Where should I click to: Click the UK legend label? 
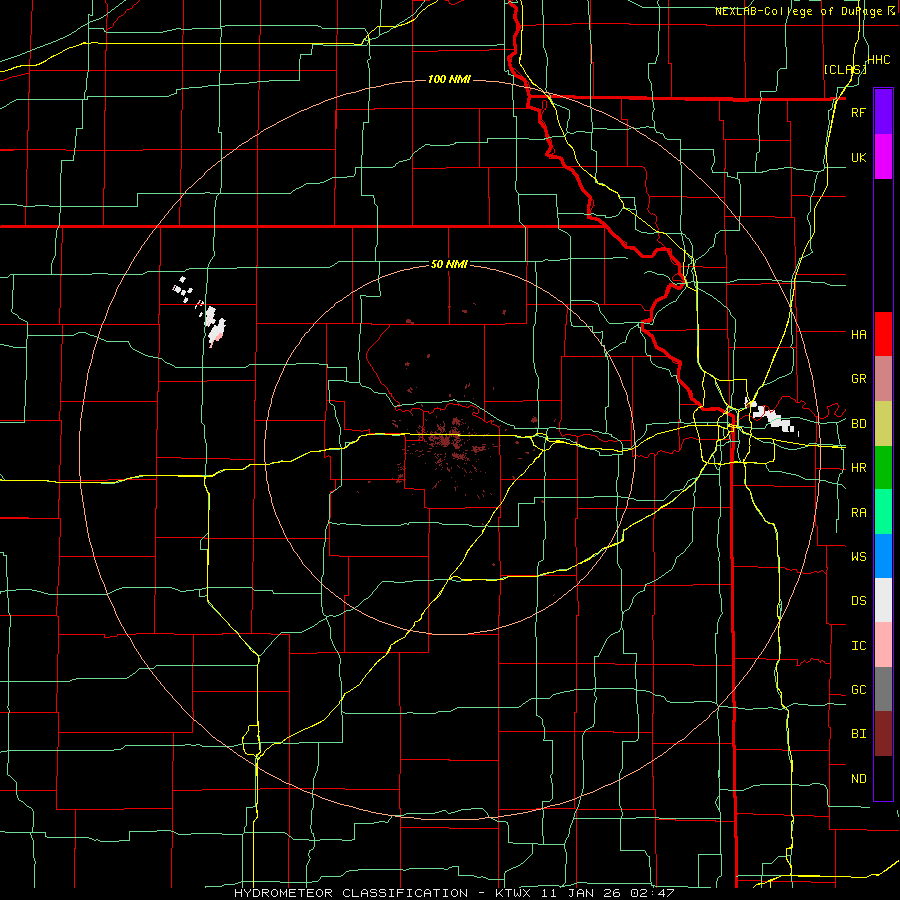(x=858, y=157)
